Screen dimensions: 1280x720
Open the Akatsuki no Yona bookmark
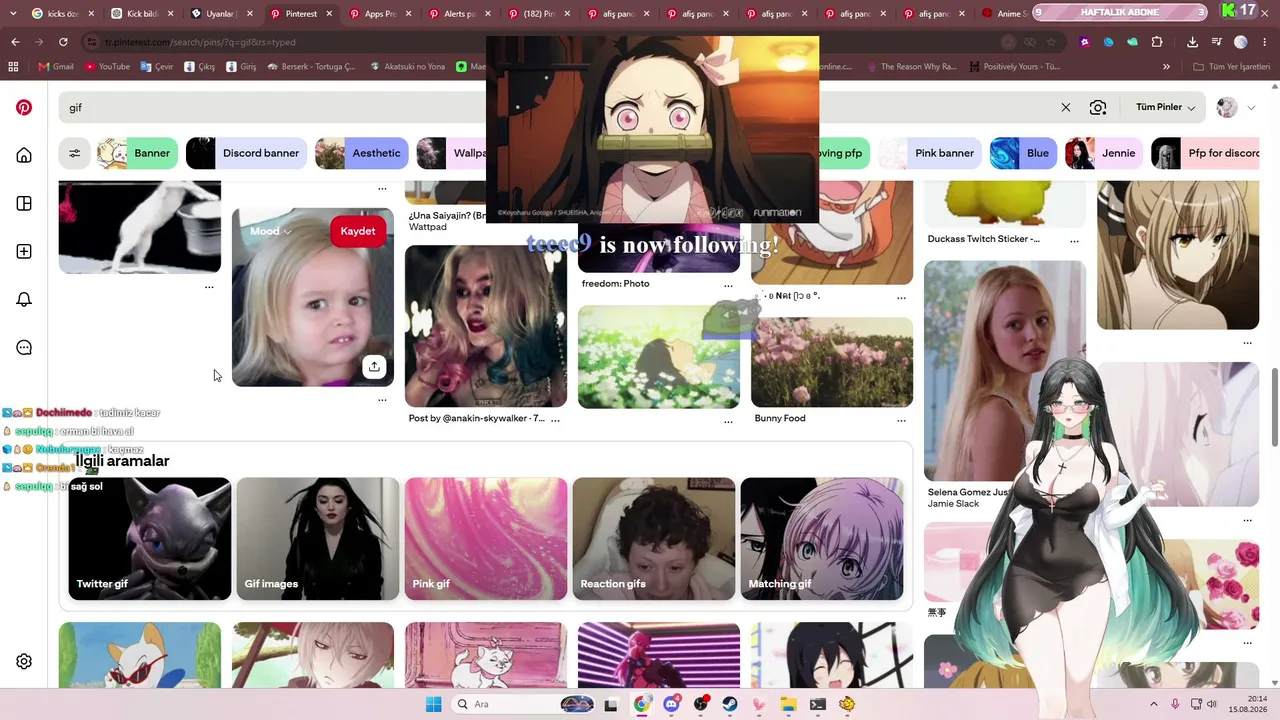tap(407, 67)
